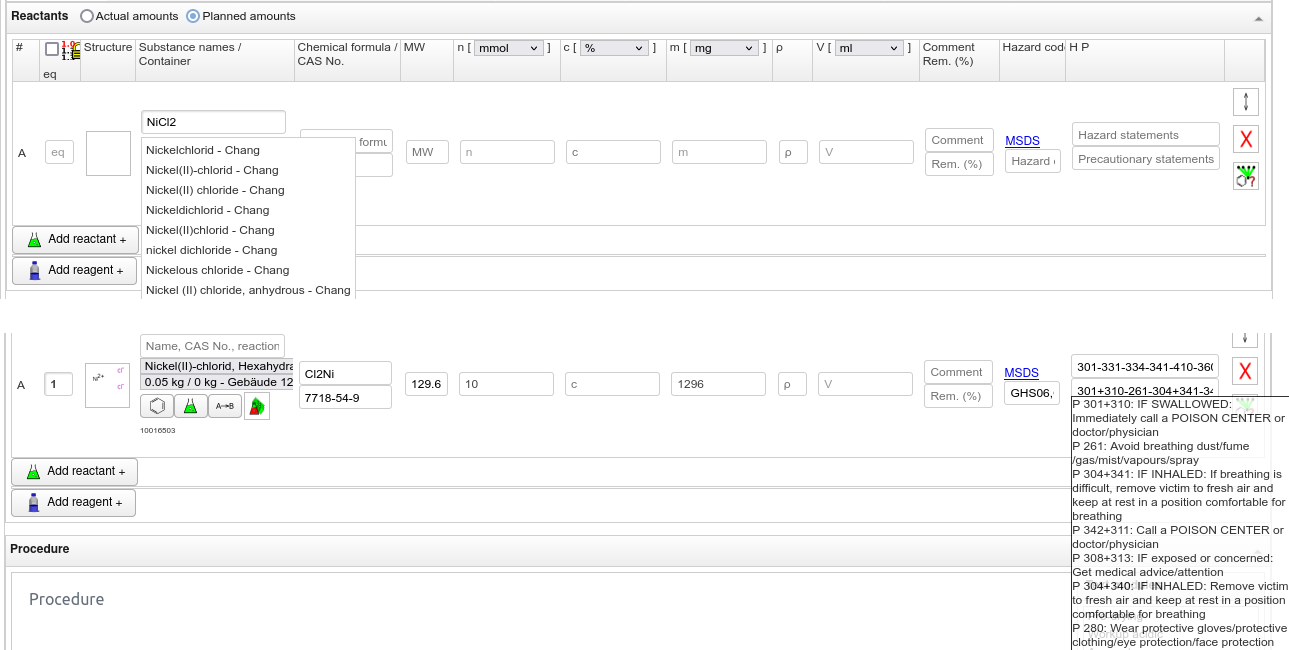Viewport: 1289px width, 650px height.
Task: Click the A→B reaction icon
Action: [x=224, y=406]
